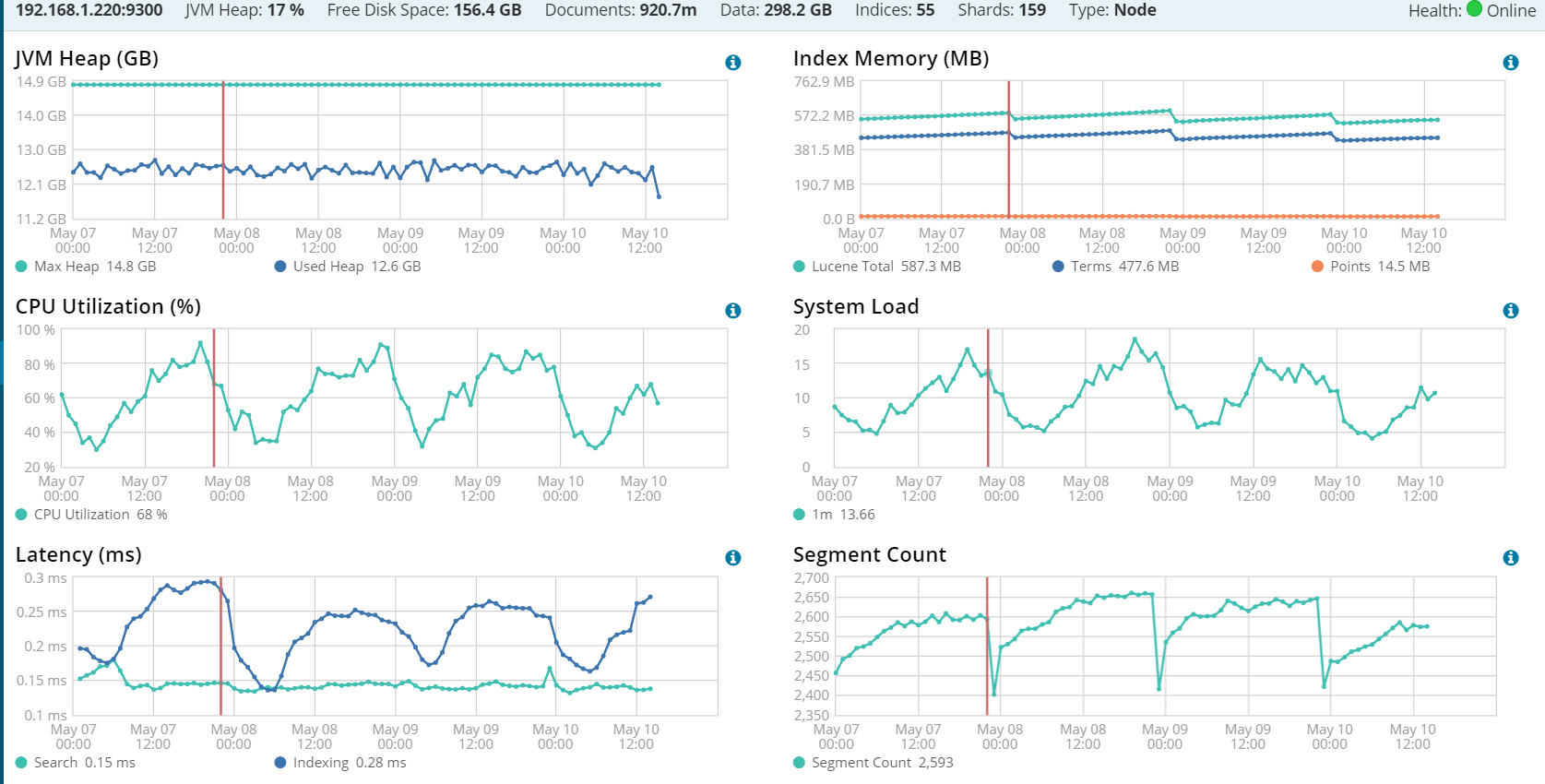Toggle the Max Heap legend series

pyautogui.click(x=86, y=267)
